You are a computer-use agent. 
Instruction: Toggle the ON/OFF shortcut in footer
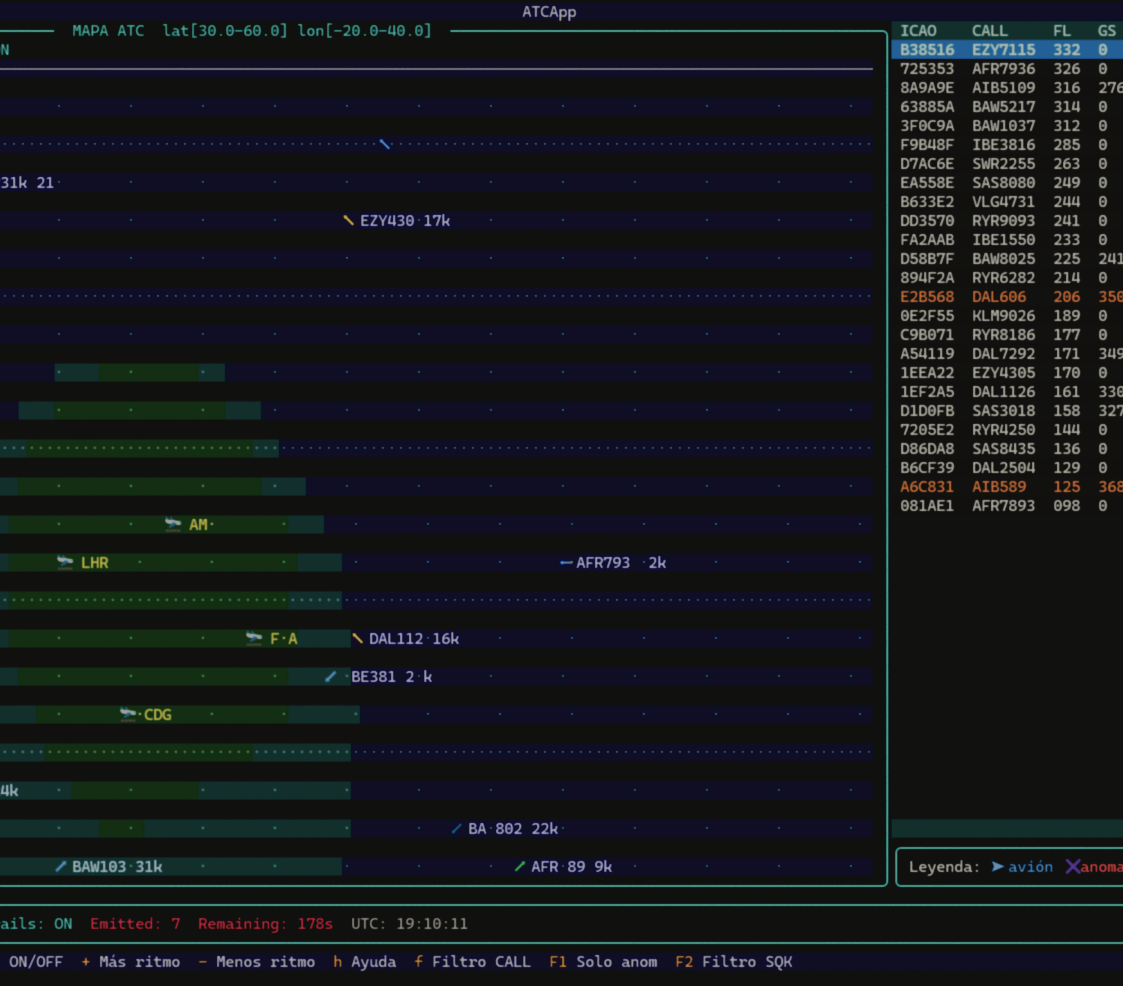pyautogui.click(x=35, y=961)
